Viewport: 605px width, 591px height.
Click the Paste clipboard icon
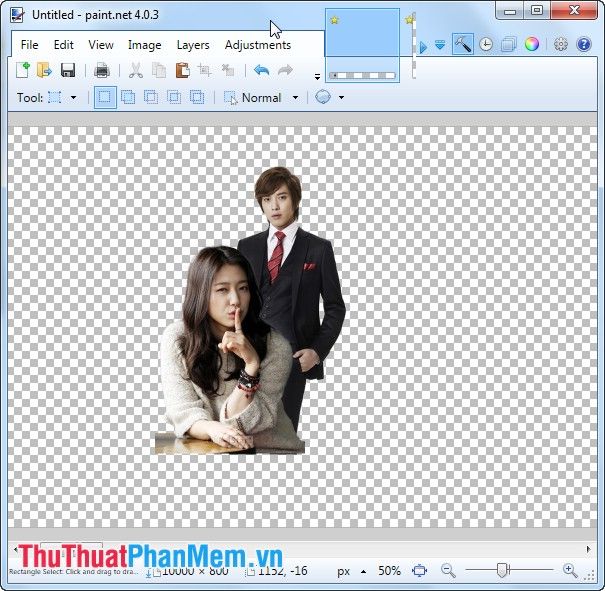[x=183, y=70]
